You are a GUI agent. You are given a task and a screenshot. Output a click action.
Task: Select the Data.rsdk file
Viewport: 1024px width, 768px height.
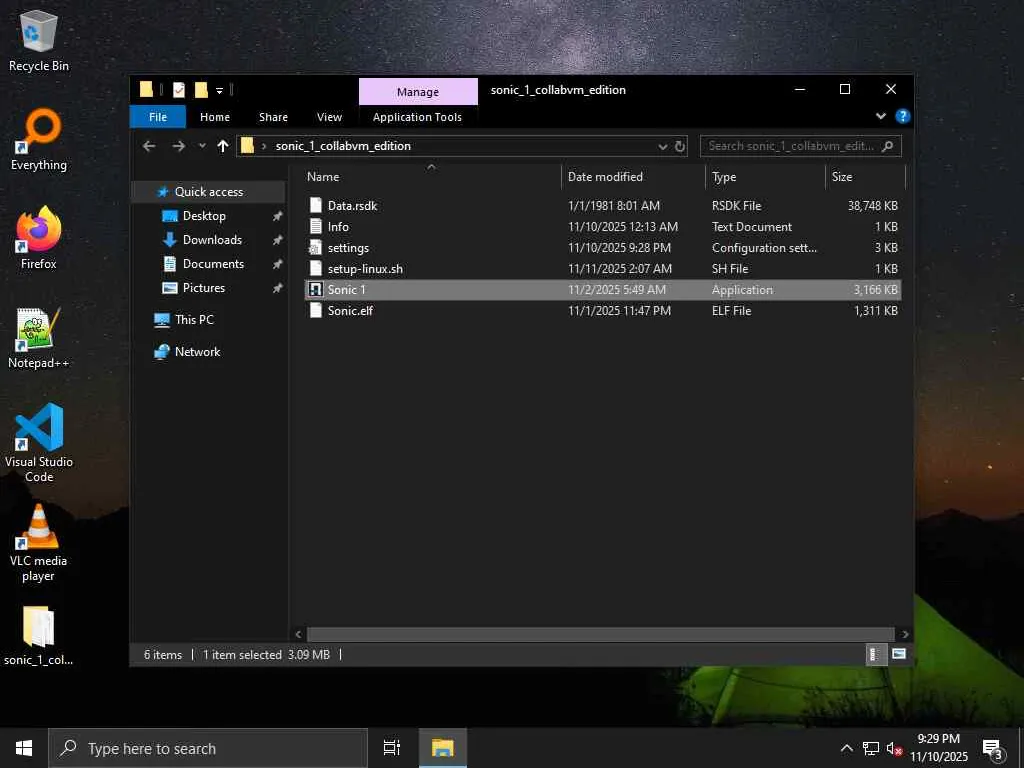coord(603,206)
